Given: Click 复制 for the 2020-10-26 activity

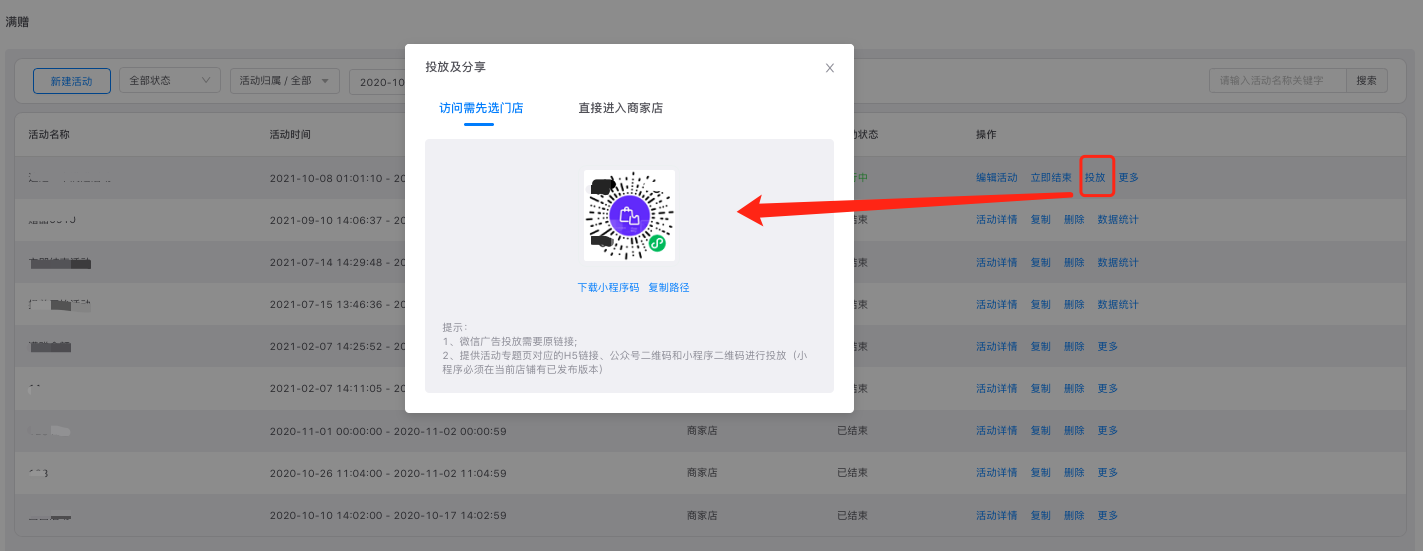Looking at the screenshot, I should coord(1041,473).
